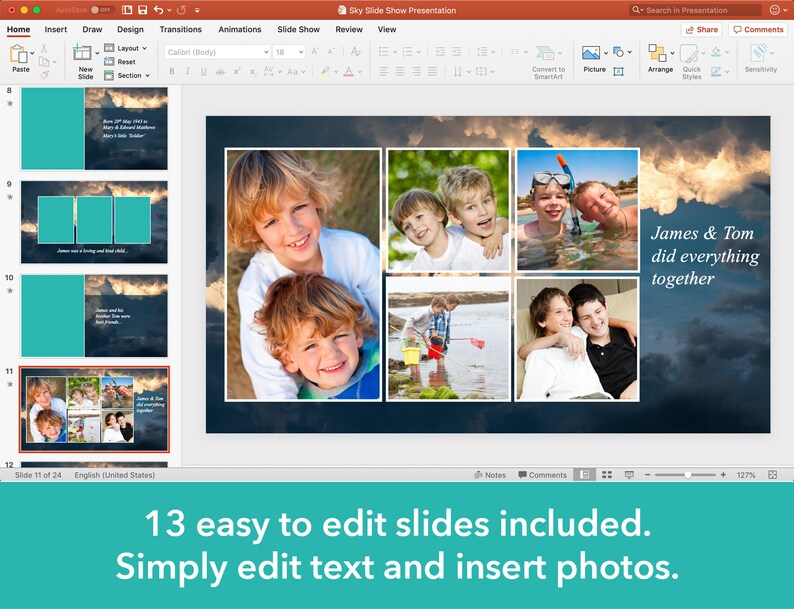This screenshot has width=794, height=609.
Task: Click the Copy icon in the ribbon
Action: click(x=44, y=62)
